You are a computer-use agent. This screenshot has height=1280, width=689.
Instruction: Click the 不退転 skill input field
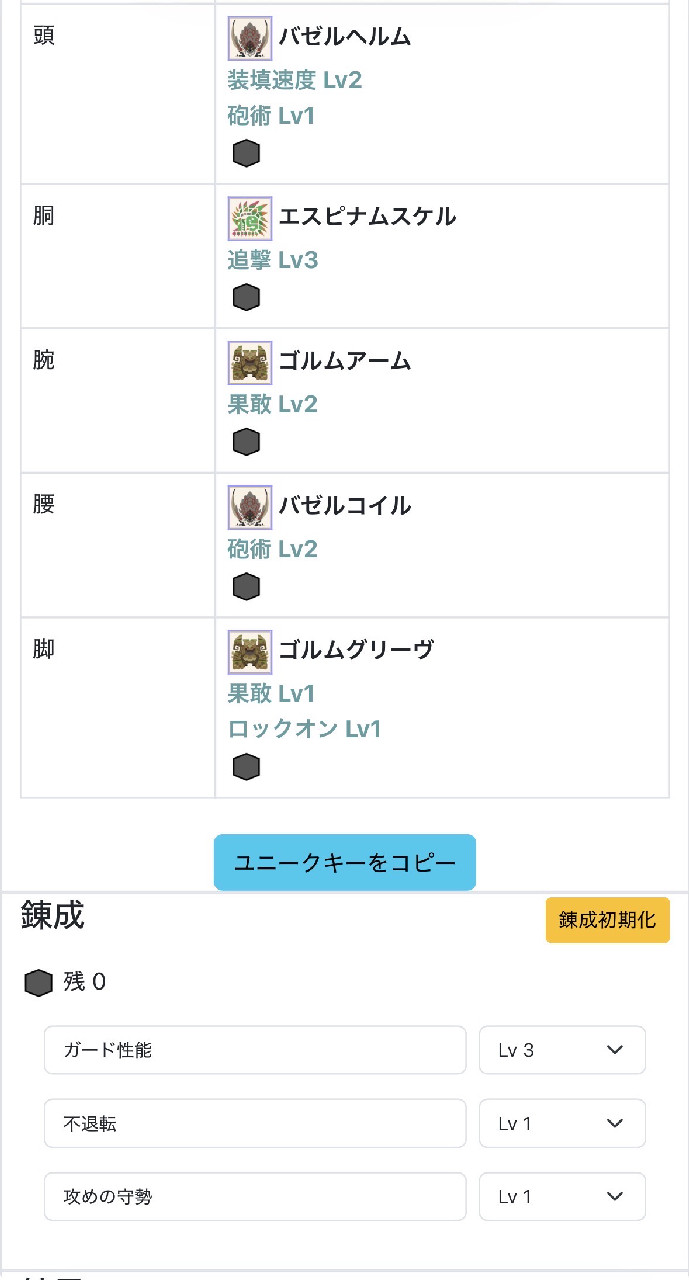tap(255, 1123)
